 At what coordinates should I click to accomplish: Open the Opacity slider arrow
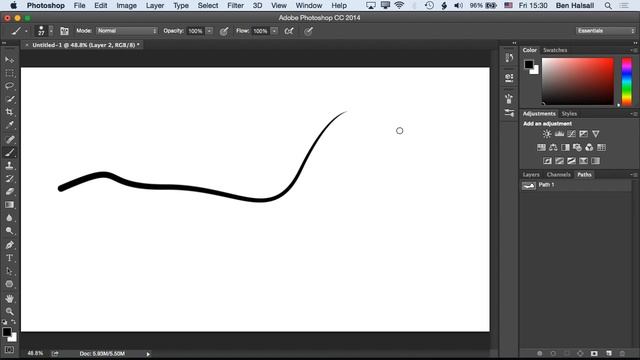point(209,31)
